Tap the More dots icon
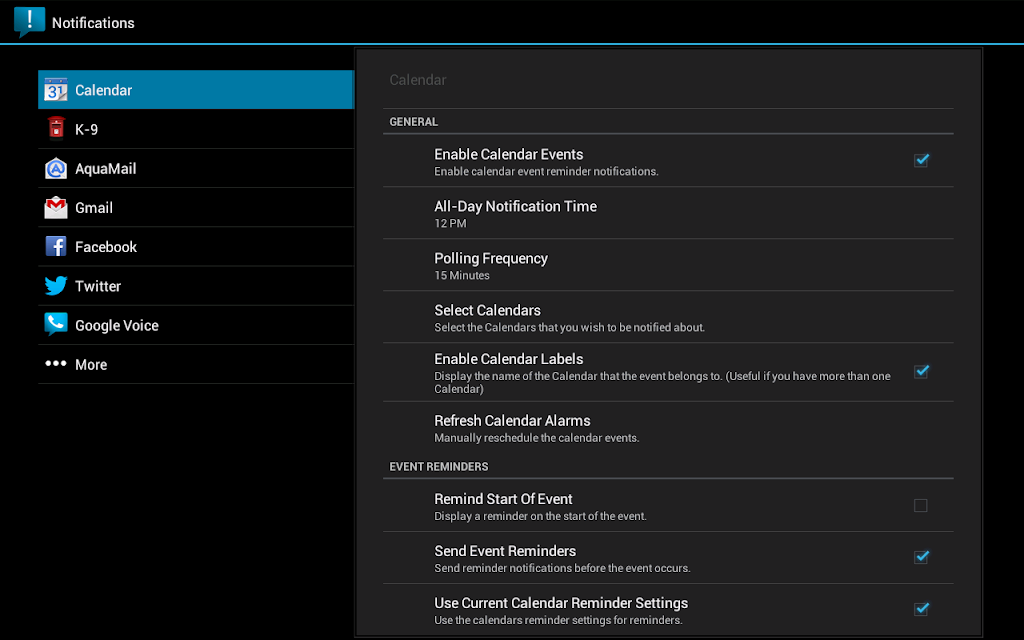The image size is (1024, 640). [56, 364]
